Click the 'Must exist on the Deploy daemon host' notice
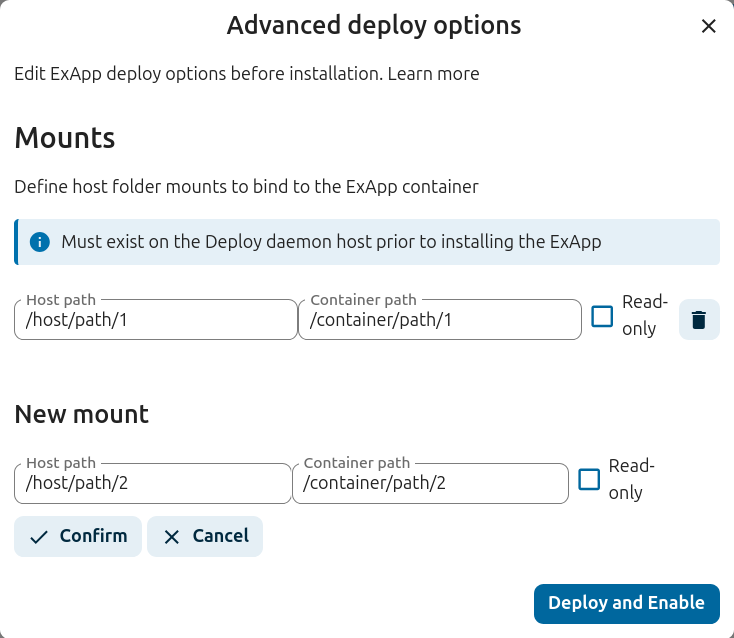This screenshot has height=638, width=734. pyautogui.click(x=331, y=242)
